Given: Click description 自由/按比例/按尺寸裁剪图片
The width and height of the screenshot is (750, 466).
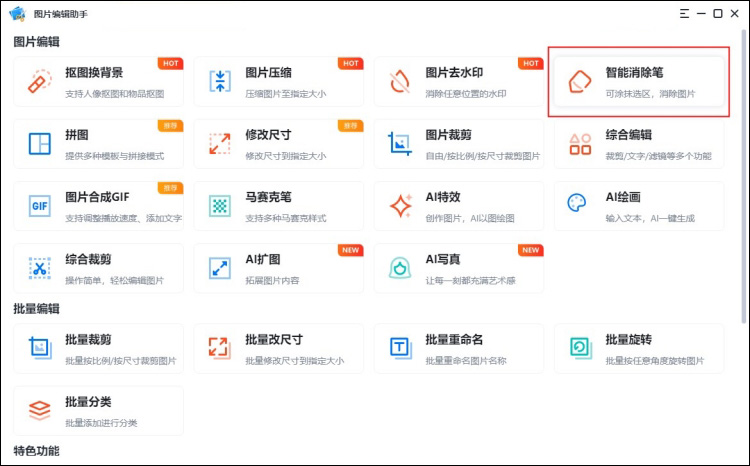Looking at the screenshot, I should point(483,156).
